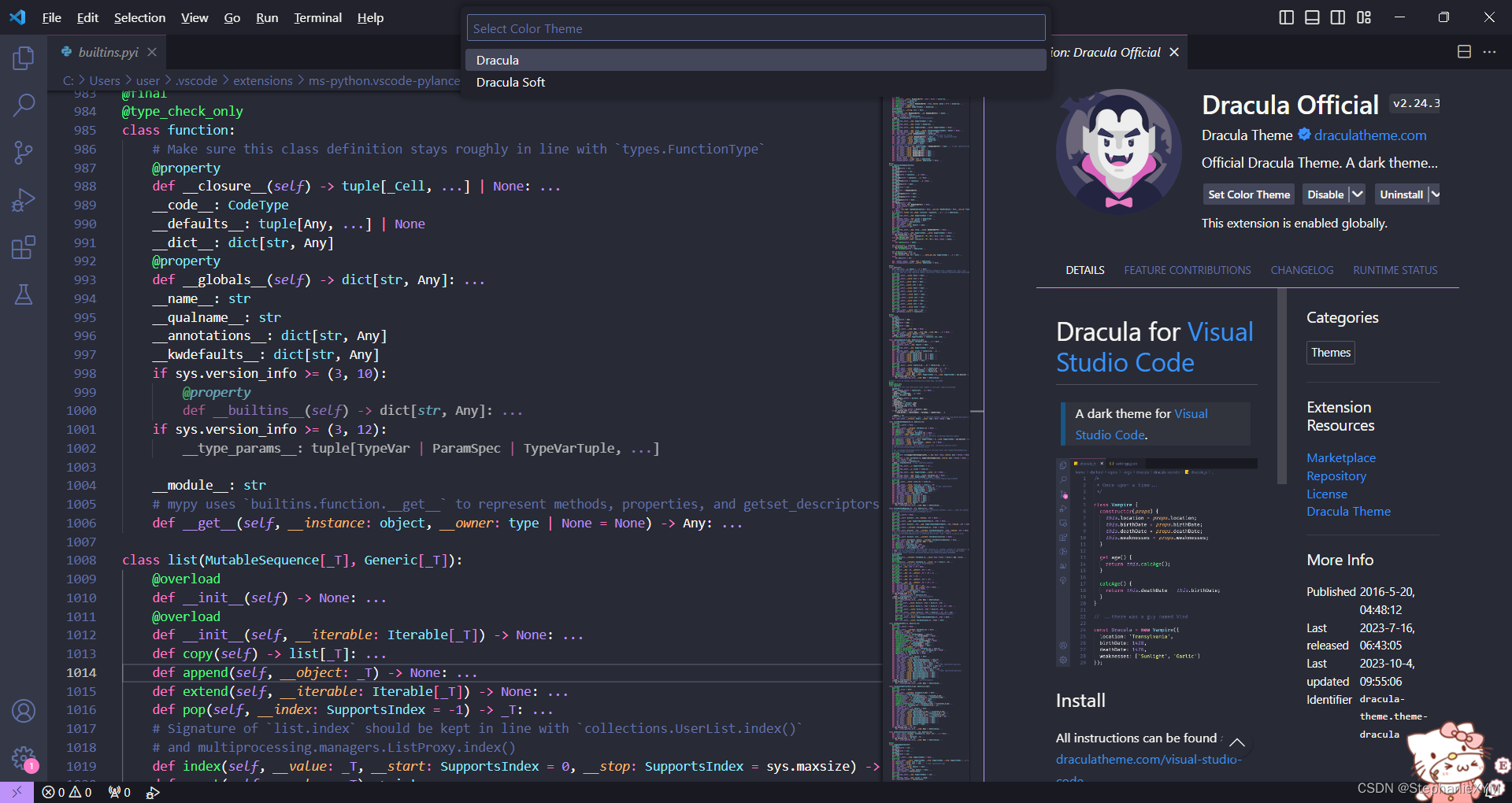1512x803 pixels.
Task: Select the builtins.pyi editor tab
Action: [108, 52]
